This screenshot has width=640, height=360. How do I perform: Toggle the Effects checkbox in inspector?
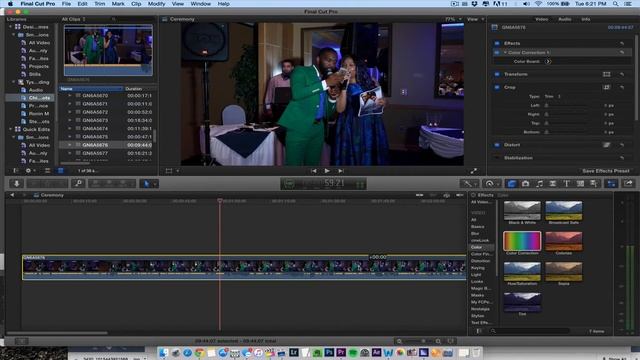point(497,43)
